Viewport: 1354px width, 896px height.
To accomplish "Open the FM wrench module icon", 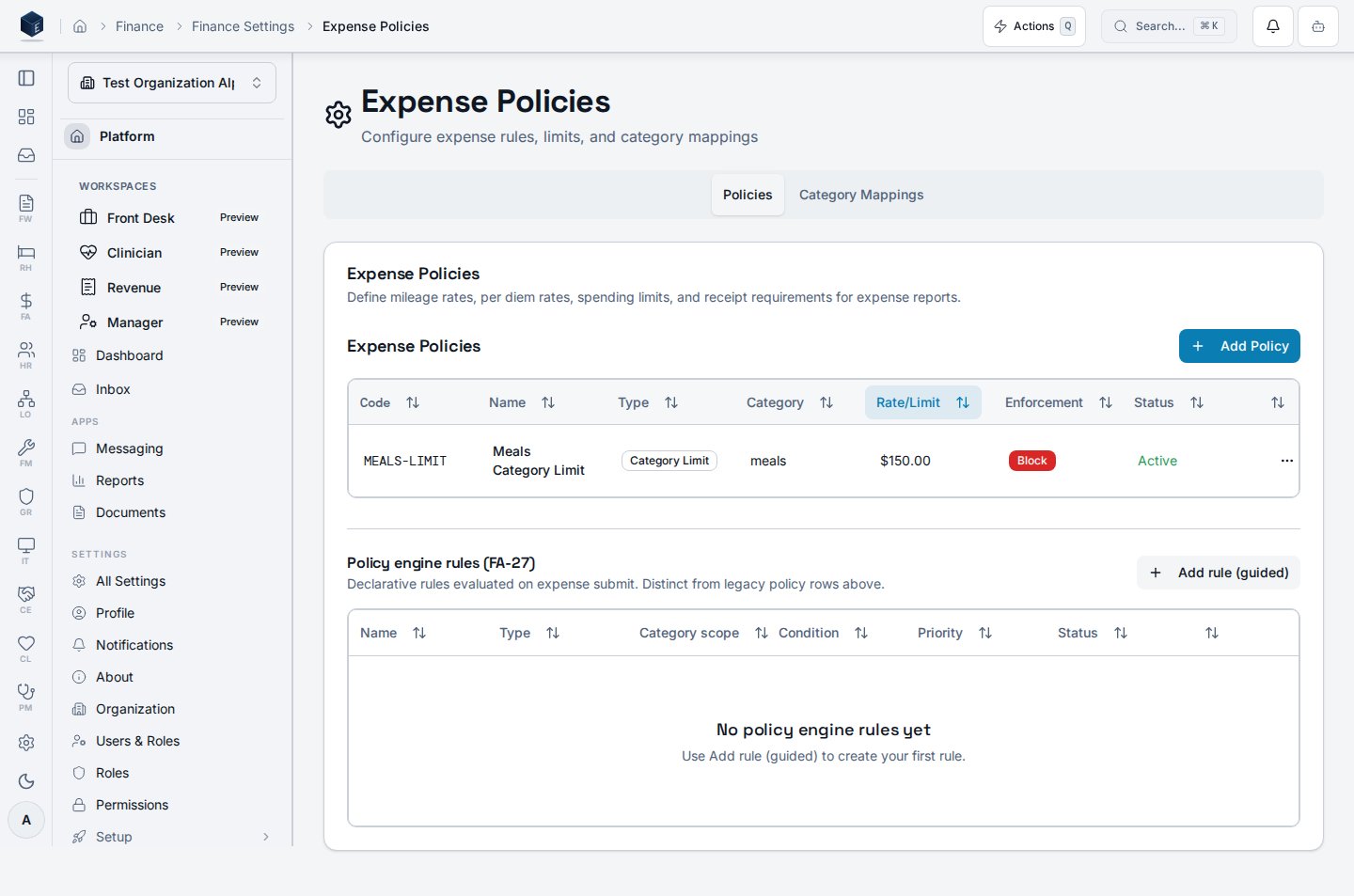I will [26, 452].
